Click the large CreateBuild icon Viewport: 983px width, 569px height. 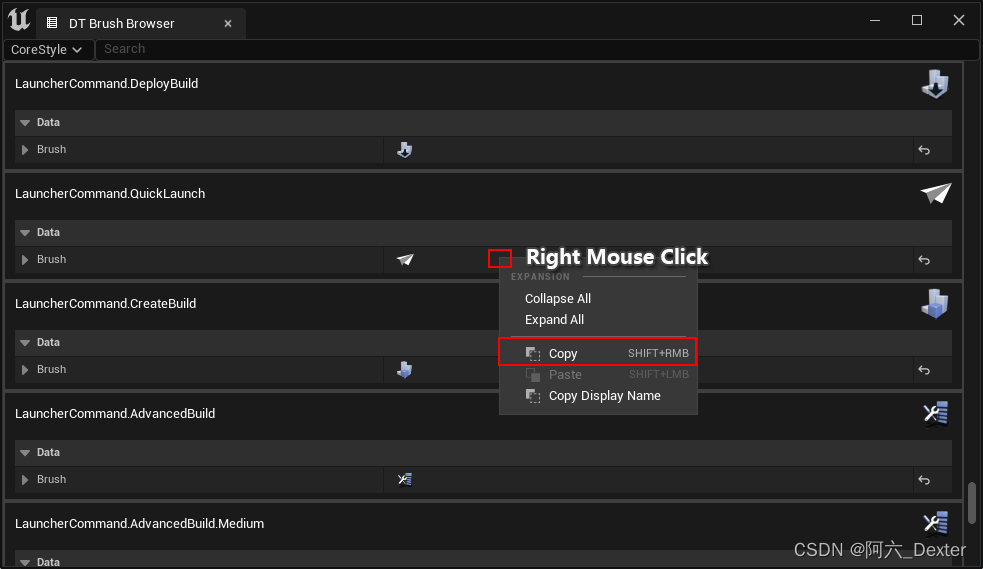[935, 304]
